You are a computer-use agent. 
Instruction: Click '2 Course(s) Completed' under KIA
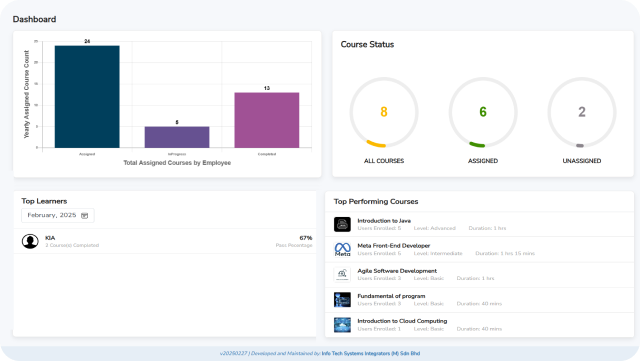coord(72,245)
